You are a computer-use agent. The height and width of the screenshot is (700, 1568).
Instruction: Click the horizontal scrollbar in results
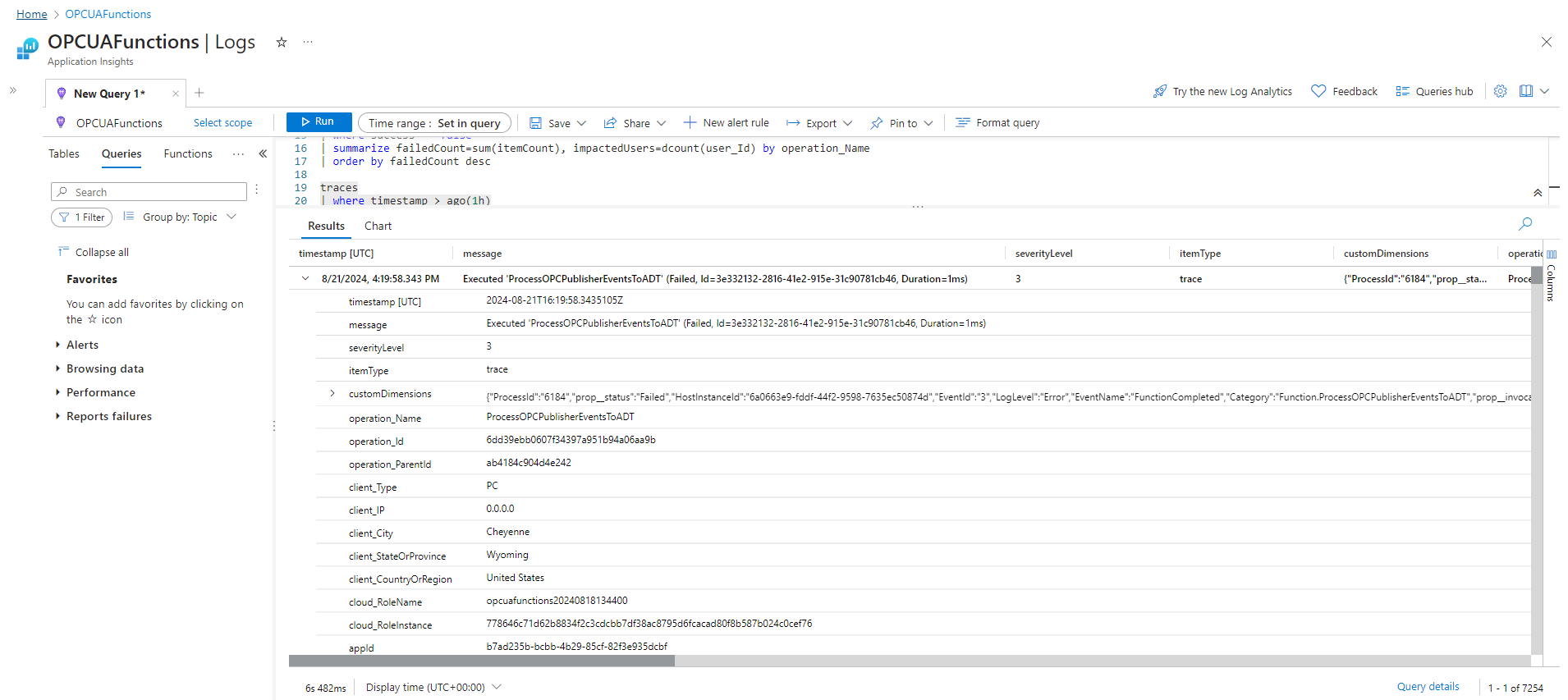482,661
